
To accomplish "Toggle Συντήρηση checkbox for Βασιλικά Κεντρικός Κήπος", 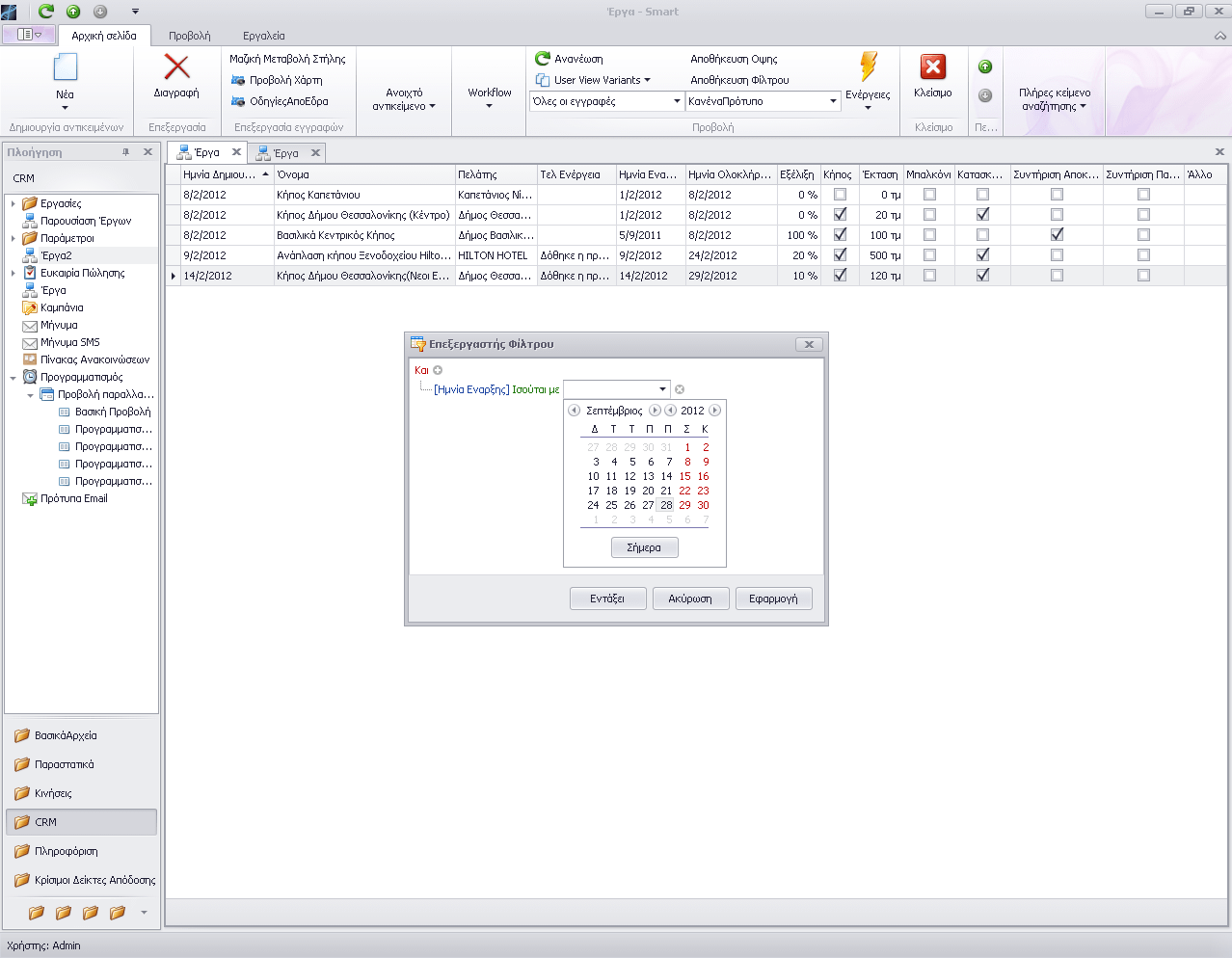I will point(1057,235).
